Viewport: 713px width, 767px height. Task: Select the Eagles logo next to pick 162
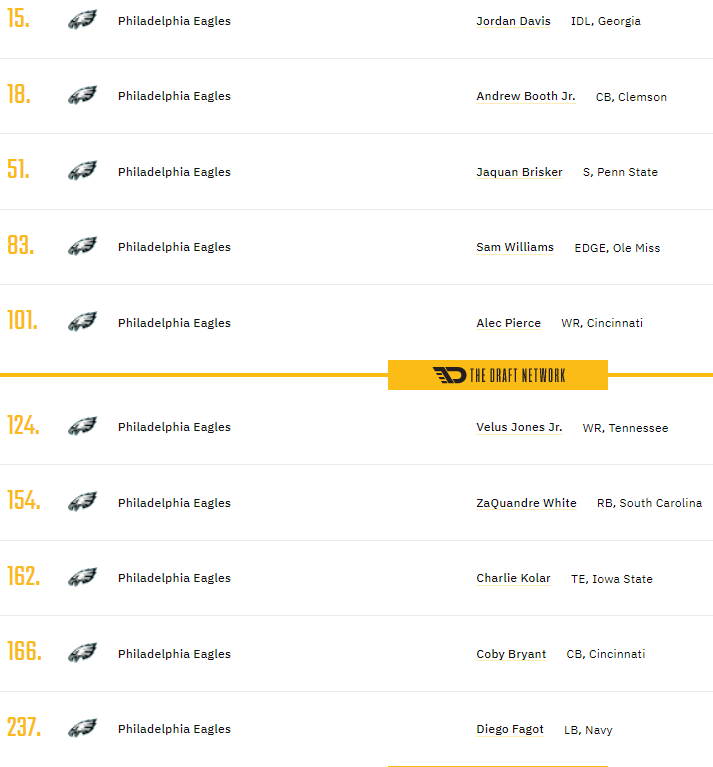pos(82,577)
